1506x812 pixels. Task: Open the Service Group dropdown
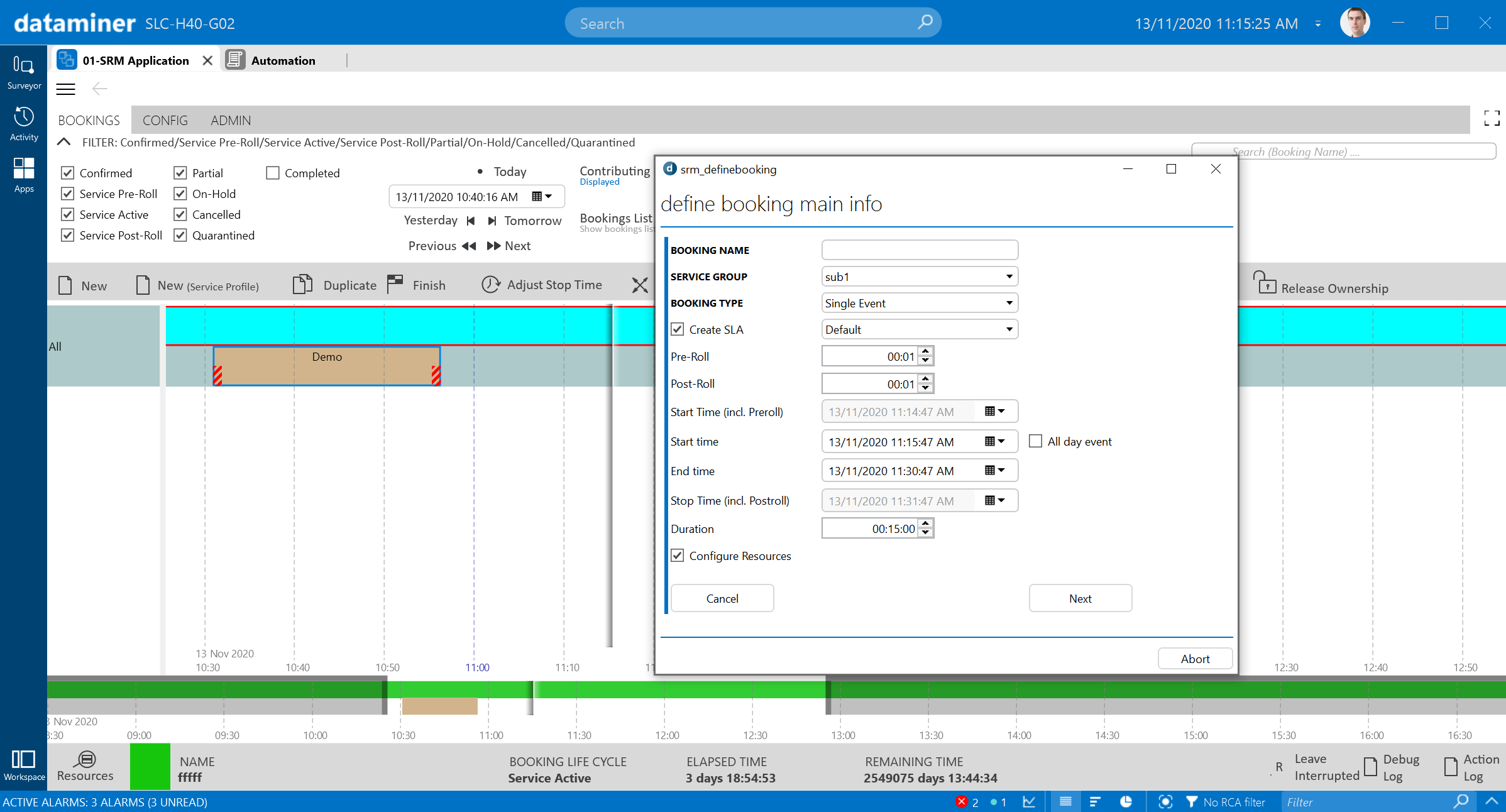[x=1008, y=276]
